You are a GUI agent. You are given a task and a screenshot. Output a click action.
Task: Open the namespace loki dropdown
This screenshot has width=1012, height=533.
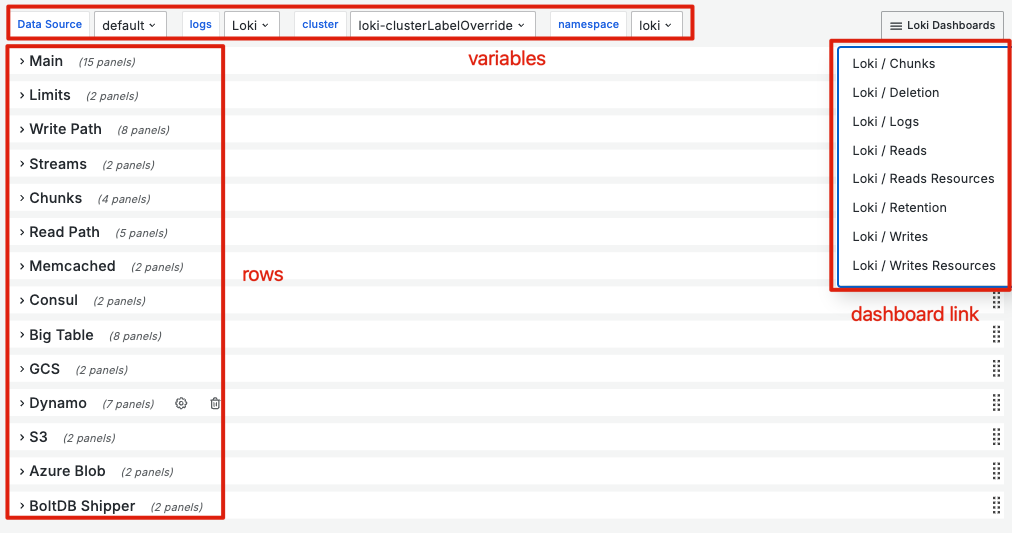(656, 25)
